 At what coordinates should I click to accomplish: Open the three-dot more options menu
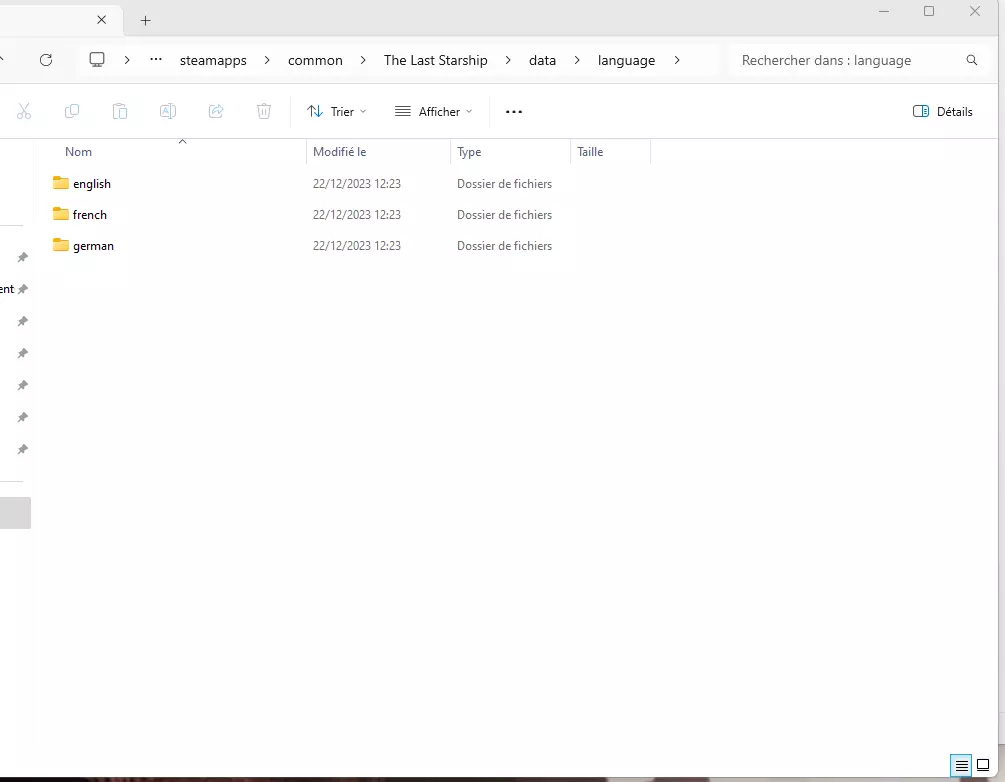tap(514, 112)
